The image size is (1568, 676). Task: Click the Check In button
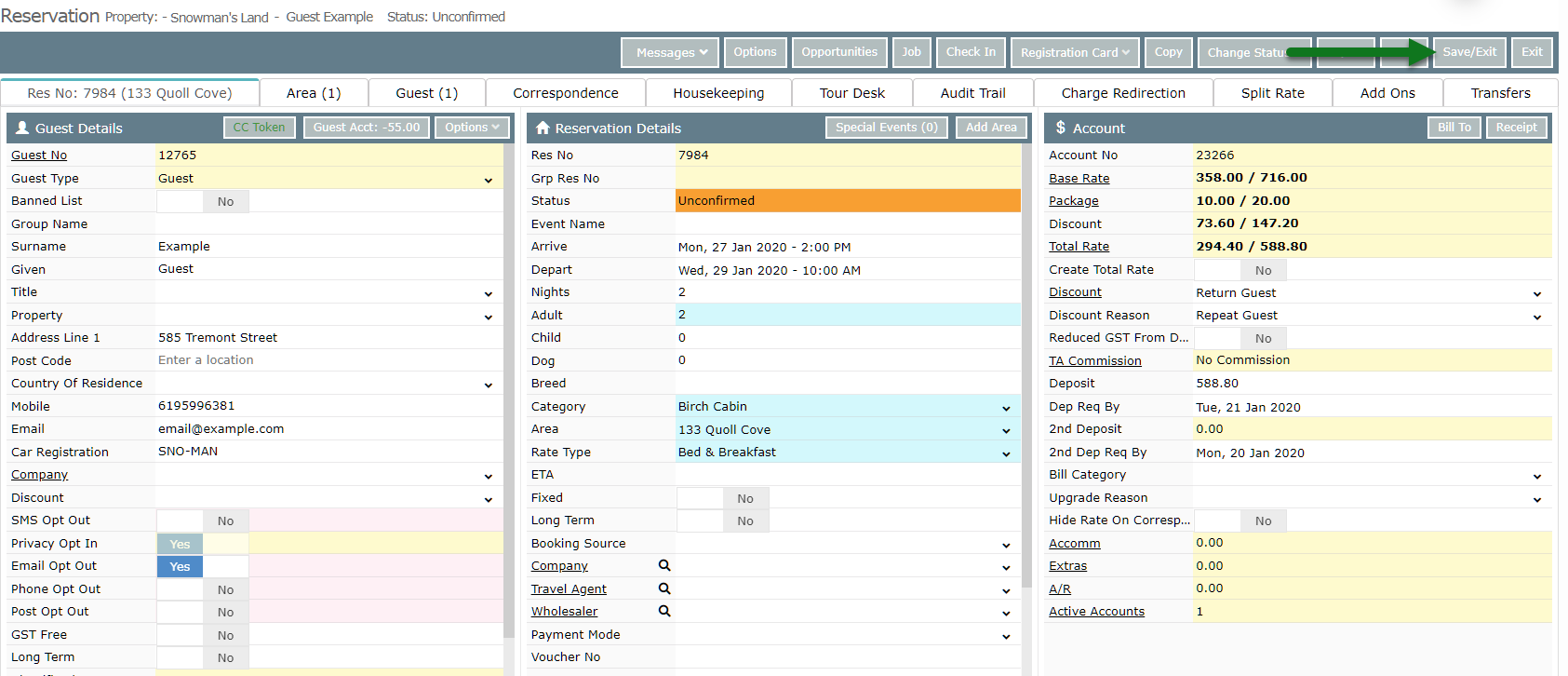(971, 52)
